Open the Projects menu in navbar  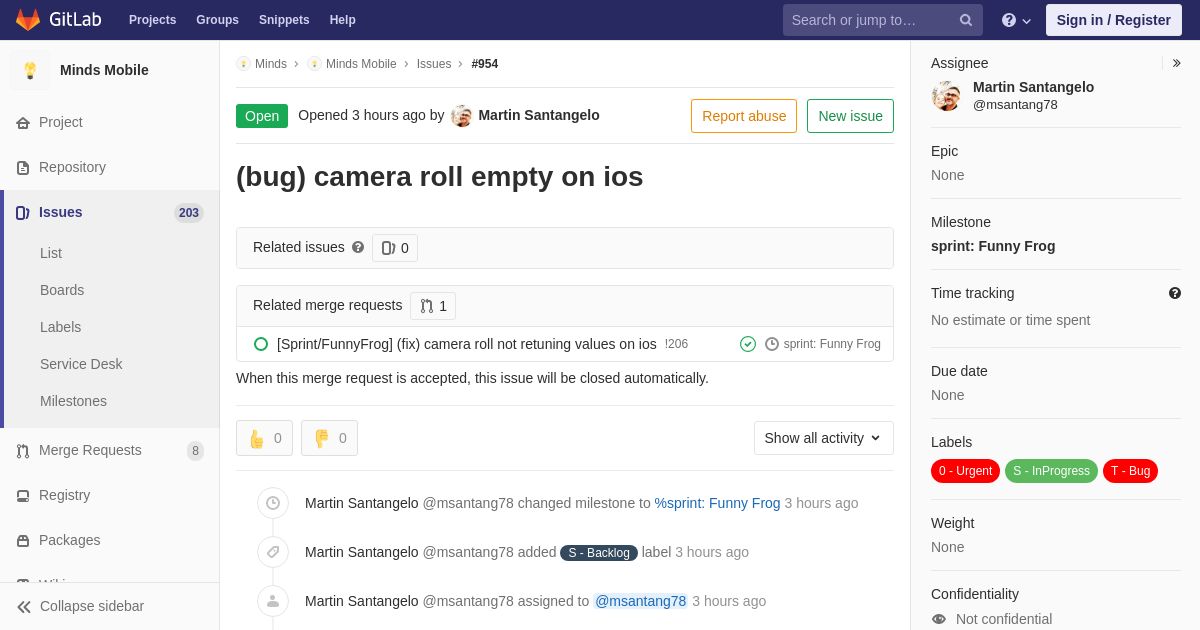[x=152, y=20]
